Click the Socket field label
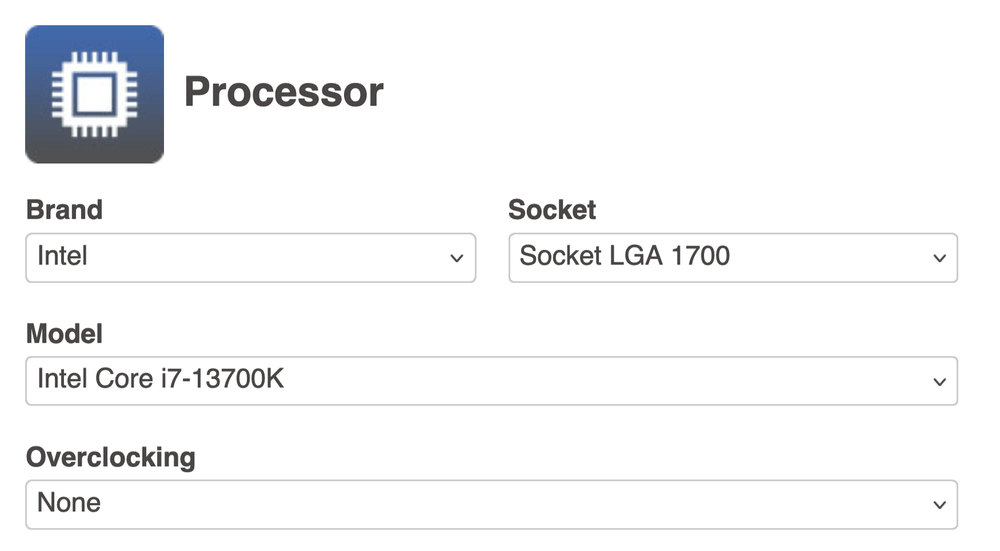Viewport: 1000px width, 551px height. [x=552, y=210]
